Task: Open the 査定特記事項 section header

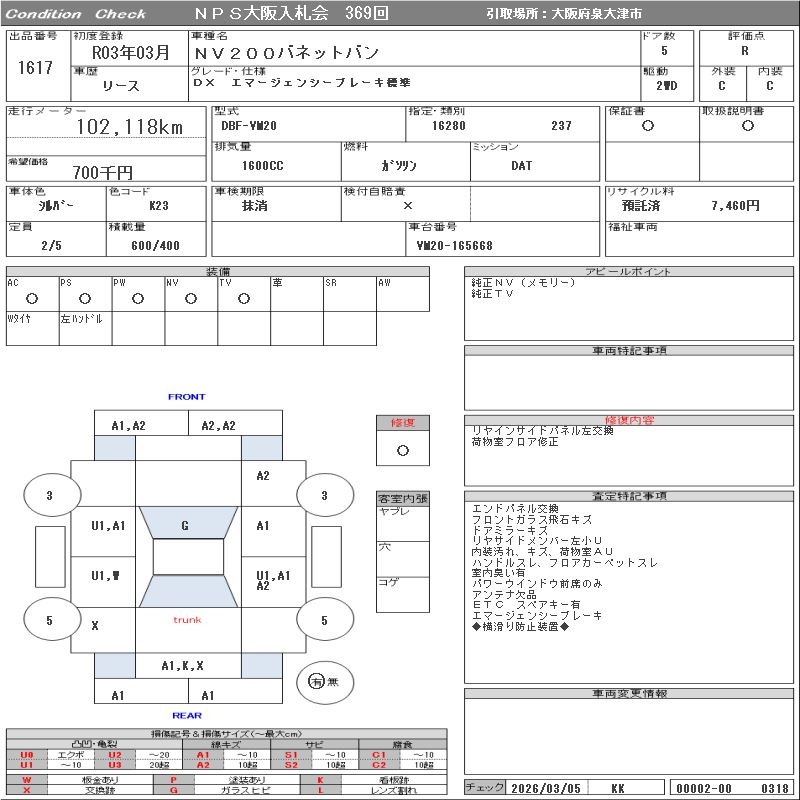Action: [x=630, y=496]
